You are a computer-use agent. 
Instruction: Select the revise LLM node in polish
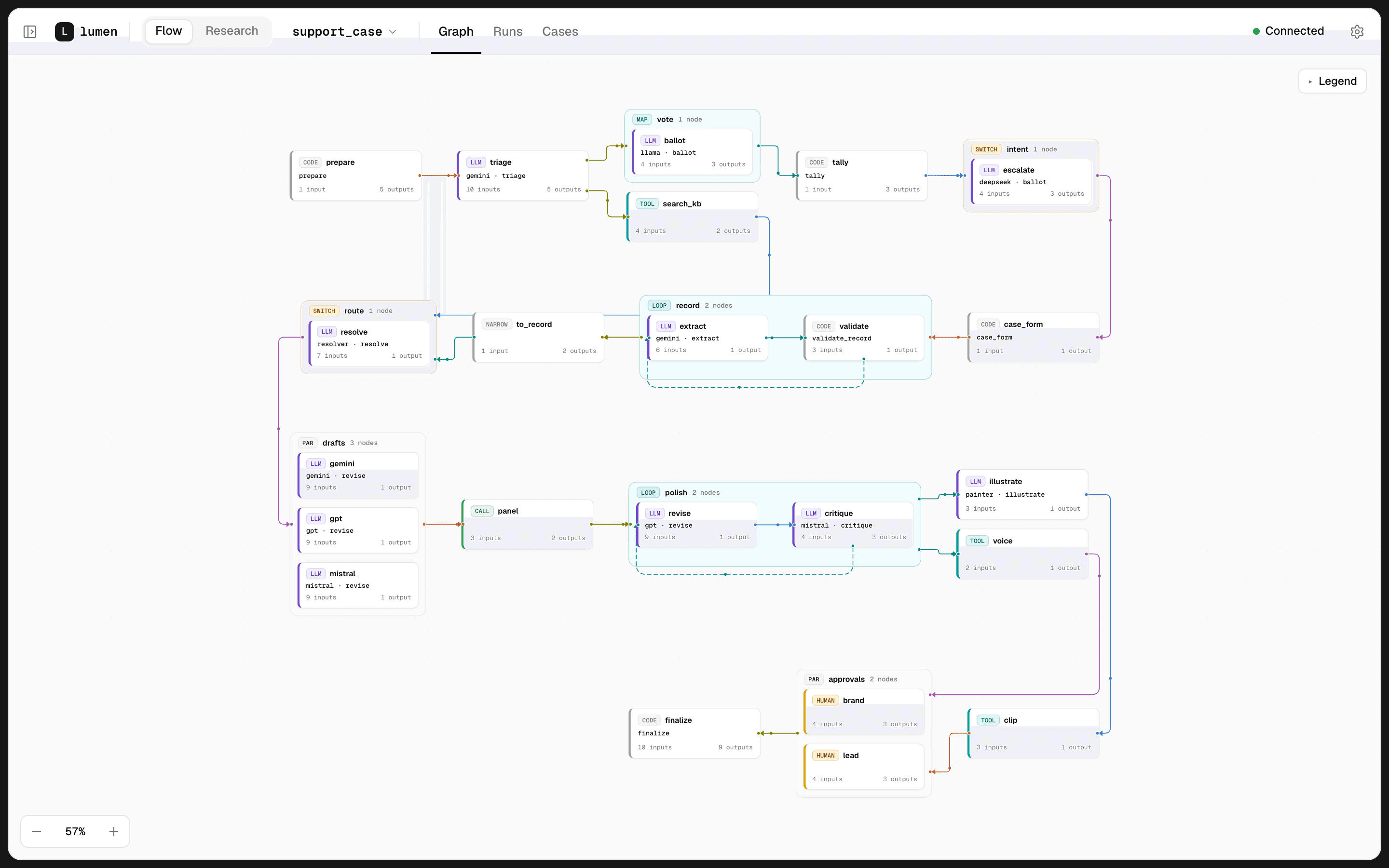coord(697,525)
